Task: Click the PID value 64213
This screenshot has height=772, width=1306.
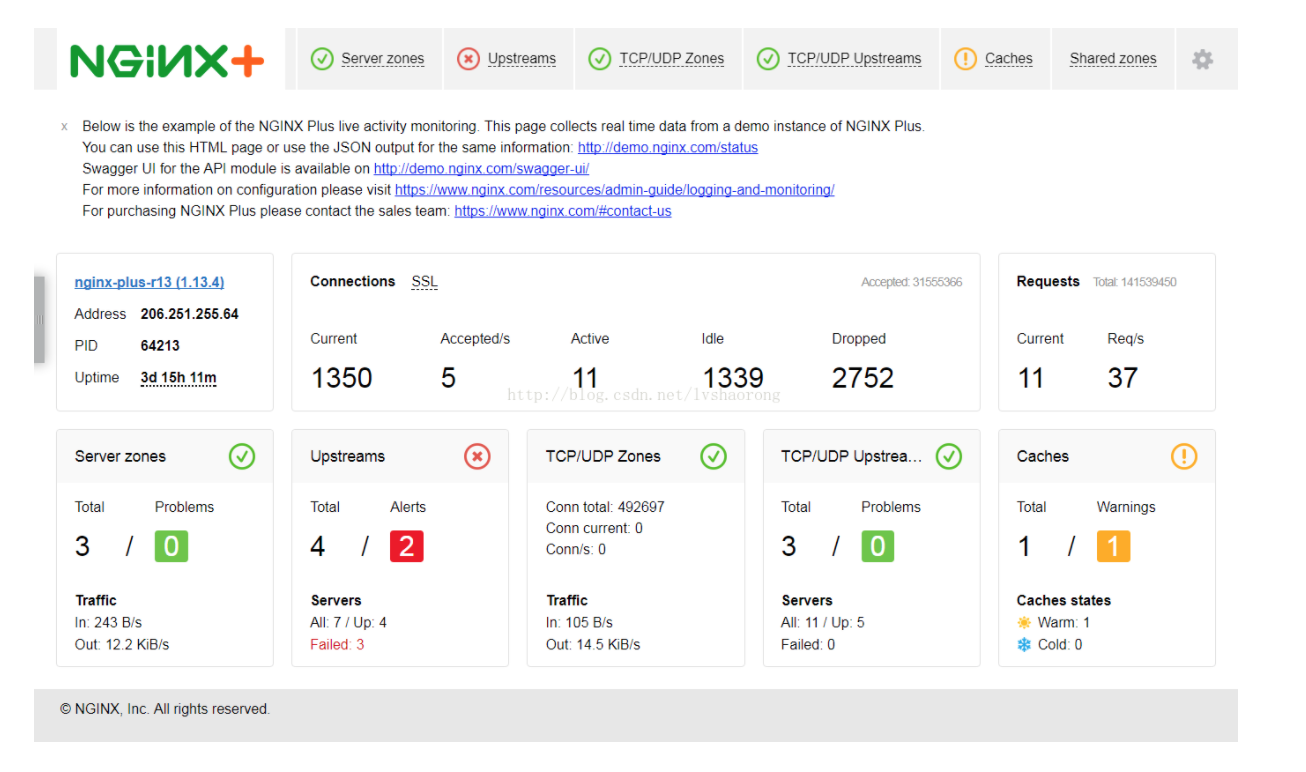Action: coord(160,346)
